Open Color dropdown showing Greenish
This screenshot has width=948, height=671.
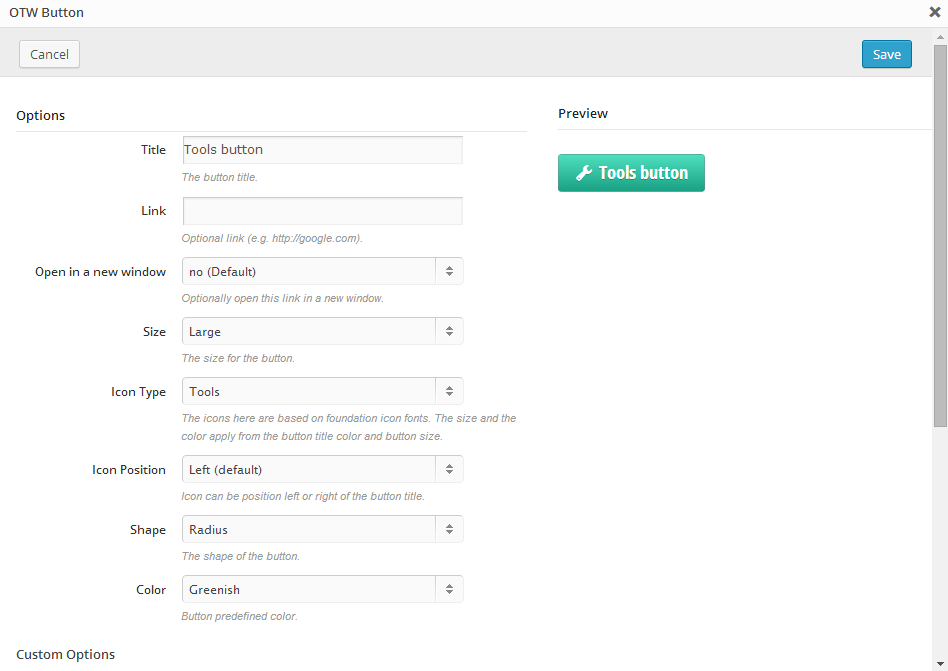tap(323, 589)
